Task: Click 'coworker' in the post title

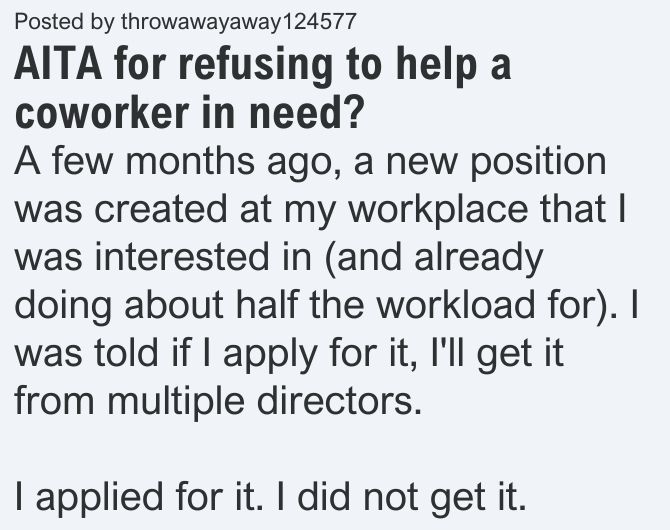Action: (102, 112)
